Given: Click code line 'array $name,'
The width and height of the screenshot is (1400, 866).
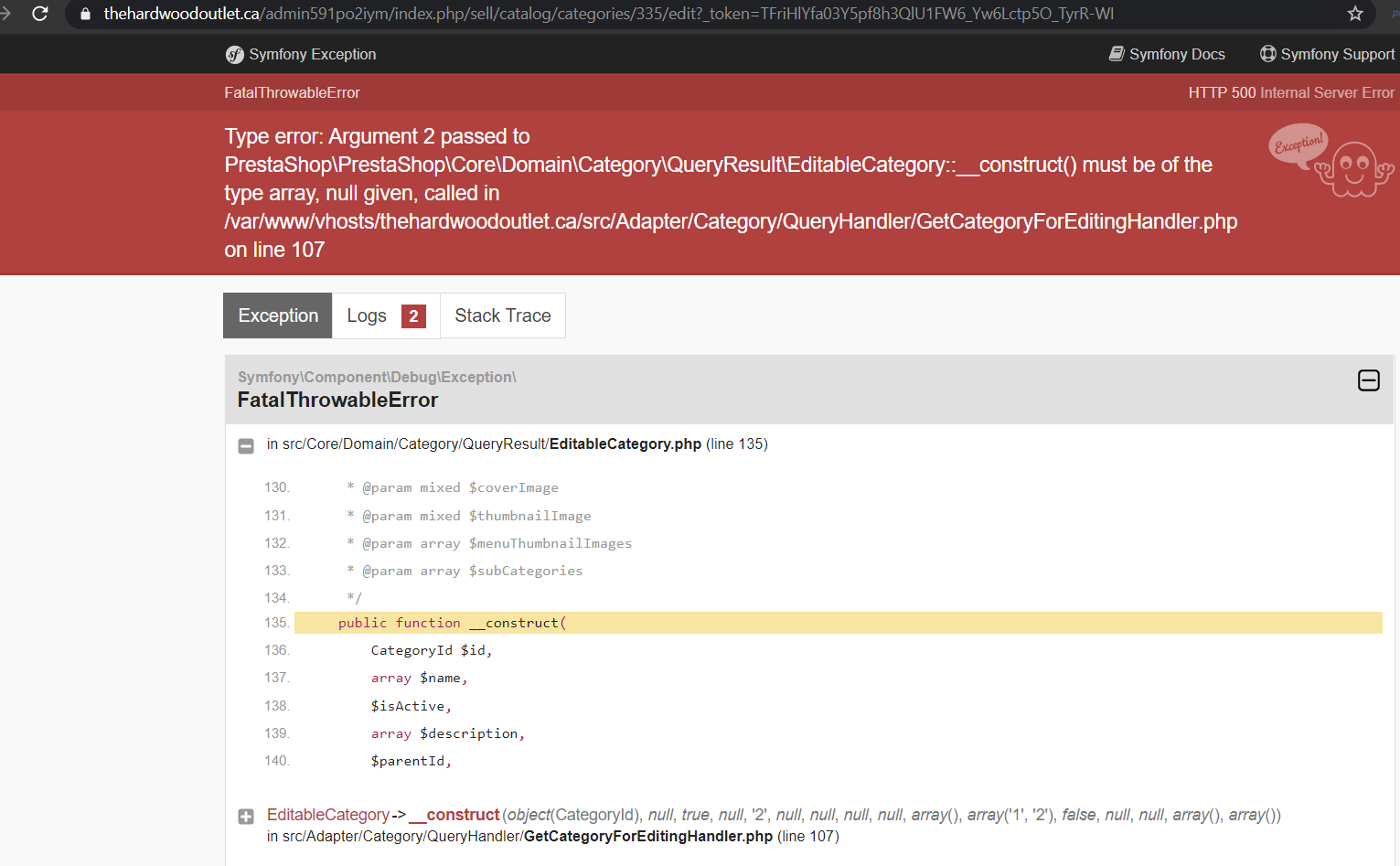Looking at the screenshot, I should point(419,678).
